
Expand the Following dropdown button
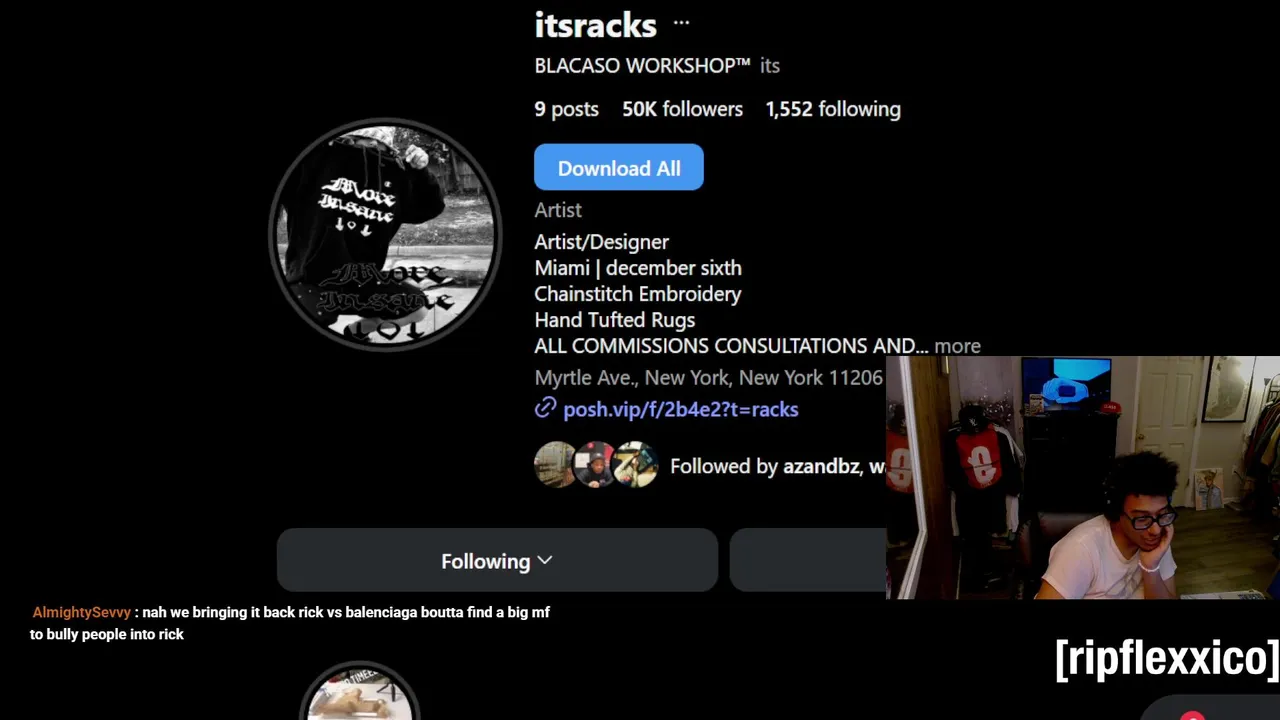click(497, 561)
